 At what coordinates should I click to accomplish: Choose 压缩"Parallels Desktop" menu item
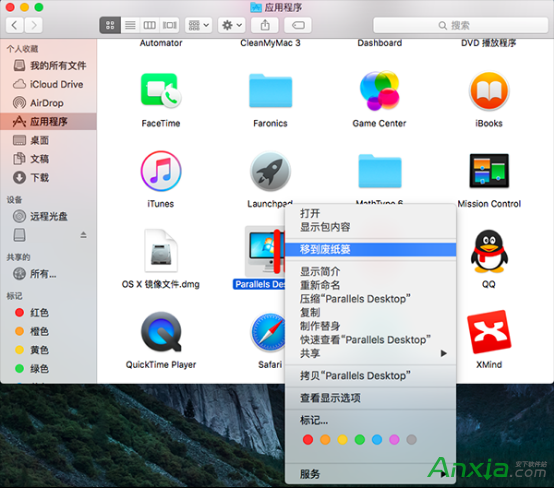point(370,299)
